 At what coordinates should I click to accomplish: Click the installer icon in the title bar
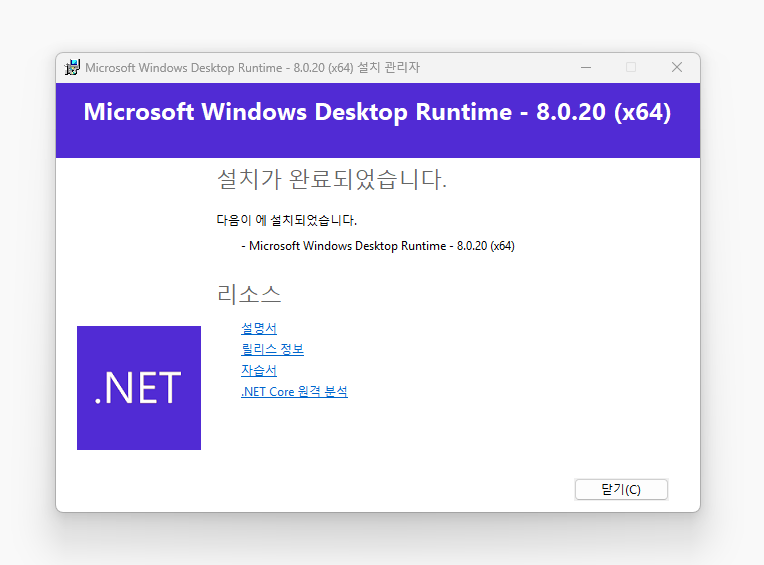click(x=73, y=68)
